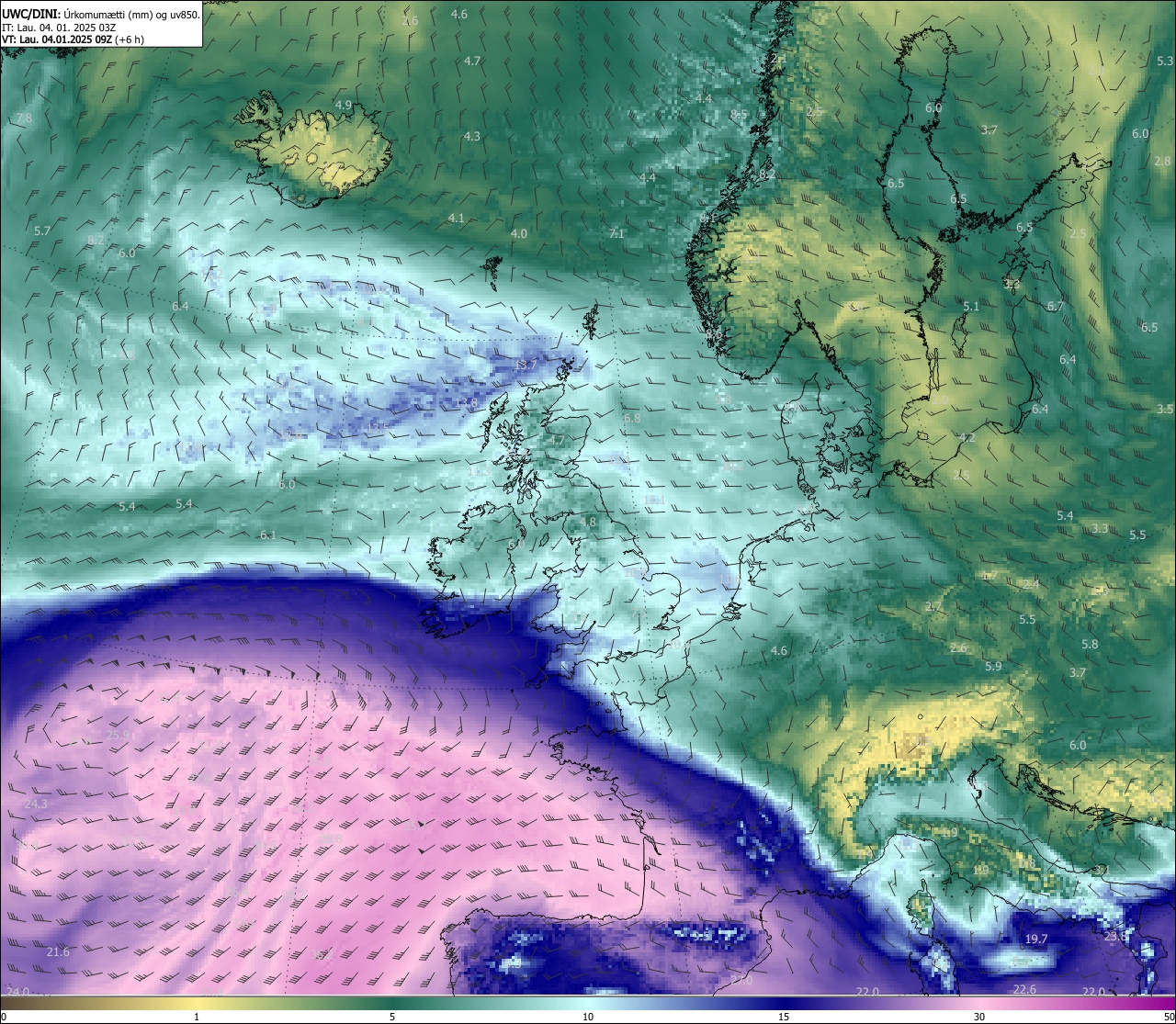Image resolution: width=1176 pixels, height=1024 pixels.
Task: Click the 13.7 value north of Scotland
Action: click(525, 365)
